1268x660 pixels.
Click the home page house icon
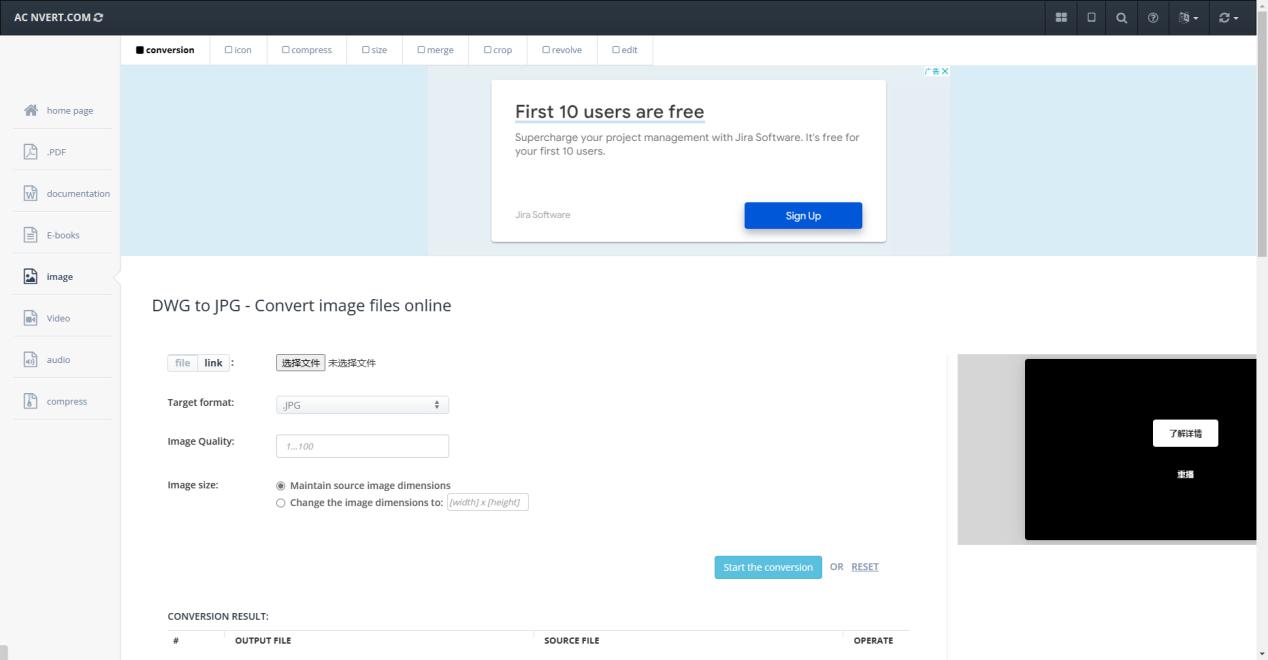(31, 110)
